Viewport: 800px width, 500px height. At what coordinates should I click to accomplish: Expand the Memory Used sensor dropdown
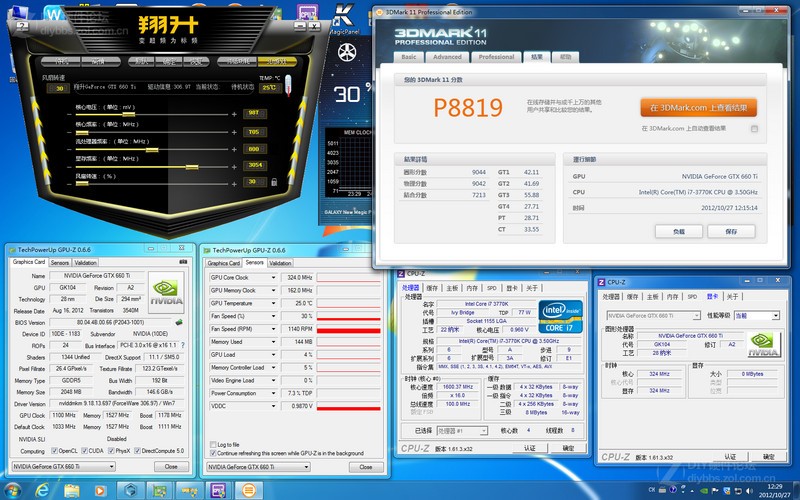[273, 342]
